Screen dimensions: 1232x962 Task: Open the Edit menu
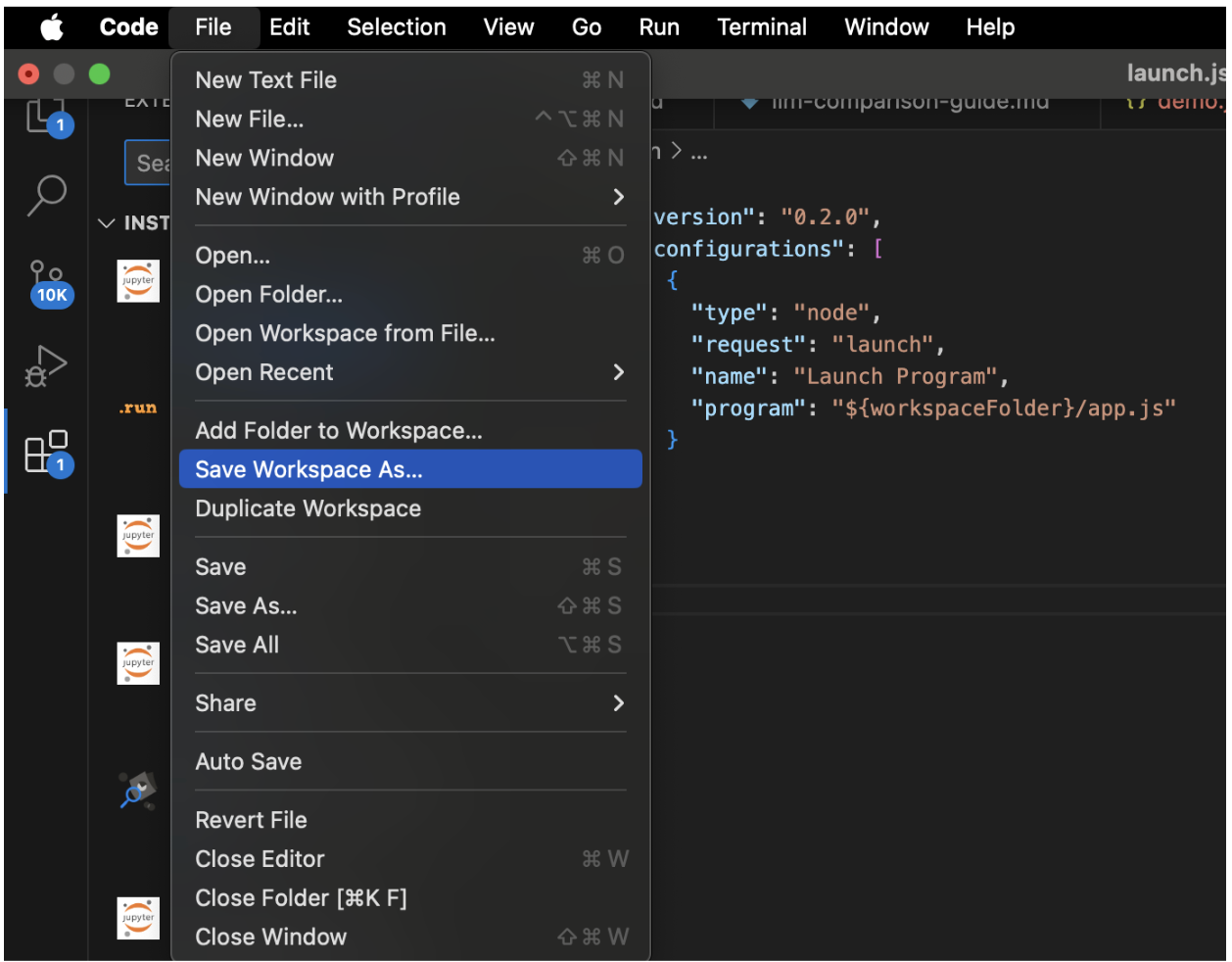(x=290, y=27)
